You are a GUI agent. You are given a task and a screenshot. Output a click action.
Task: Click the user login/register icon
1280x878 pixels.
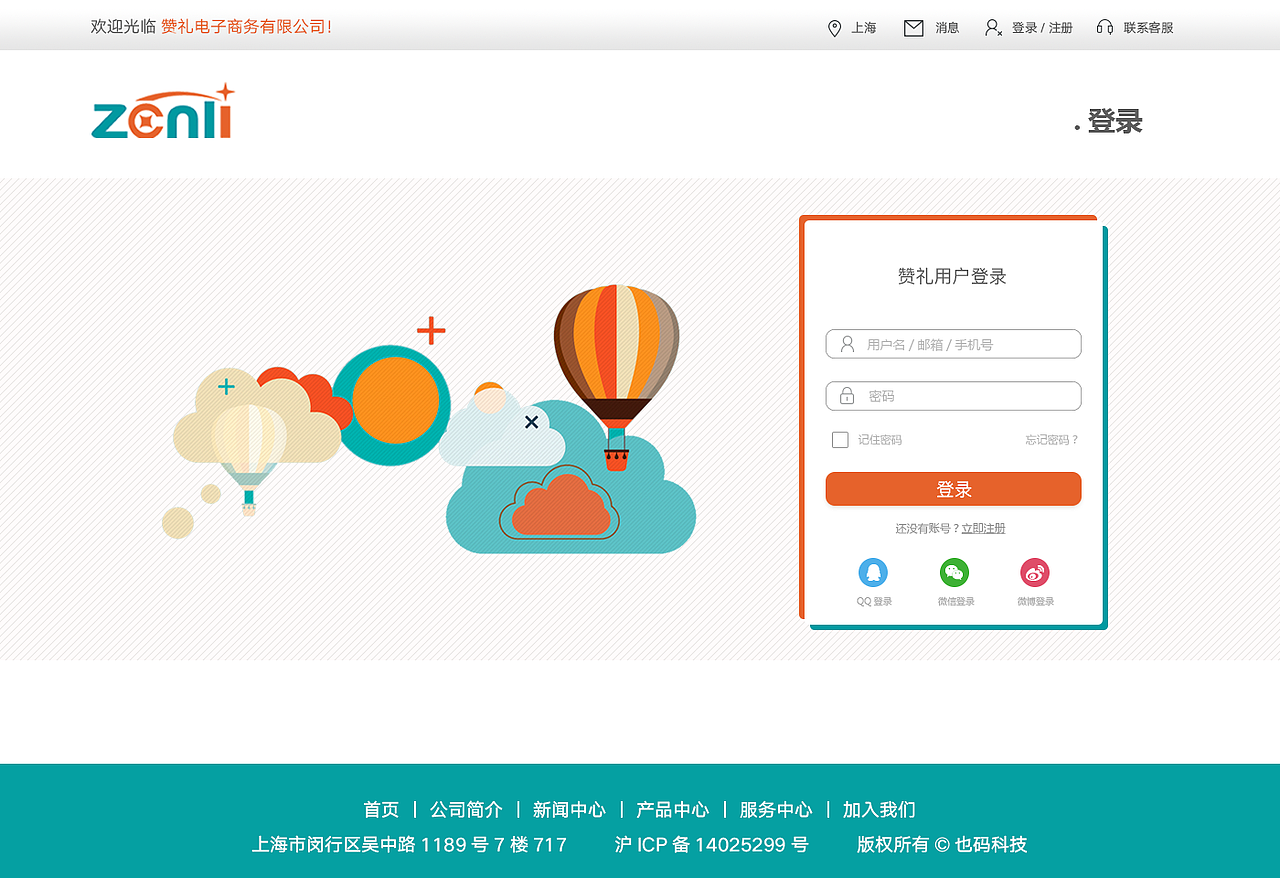[993, 28]
